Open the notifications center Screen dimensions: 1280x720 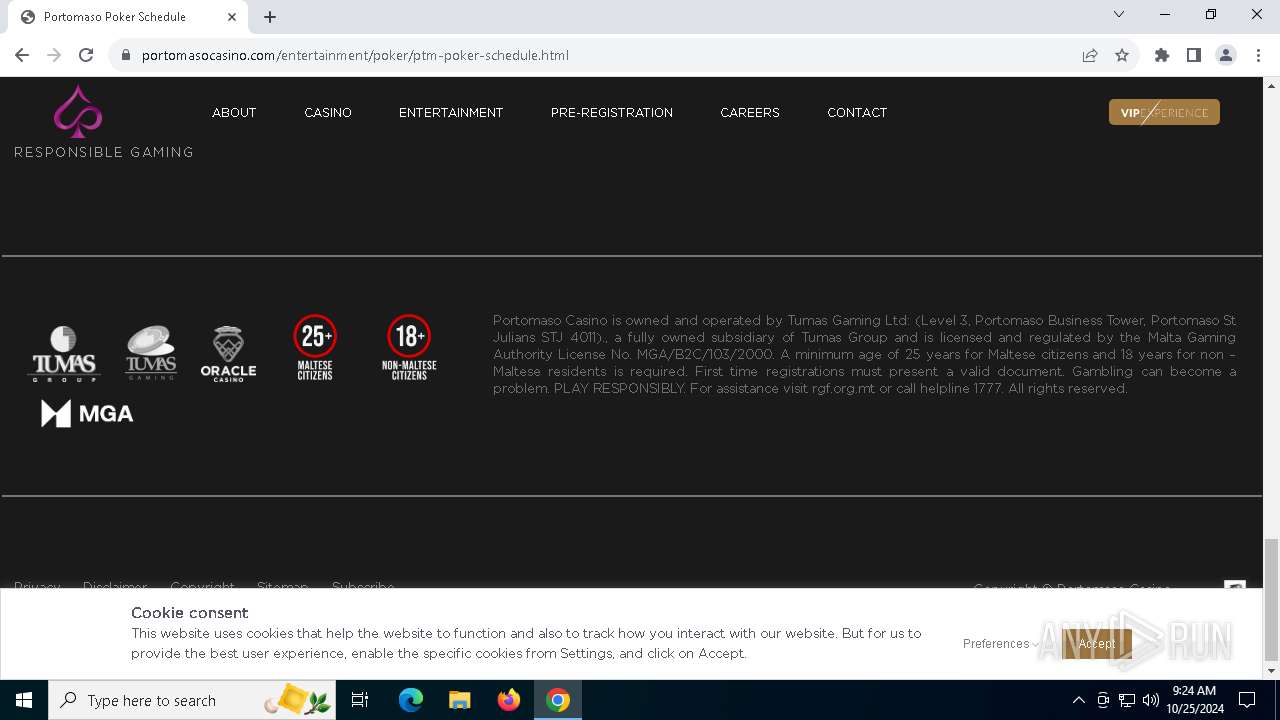click(1247, 700)
